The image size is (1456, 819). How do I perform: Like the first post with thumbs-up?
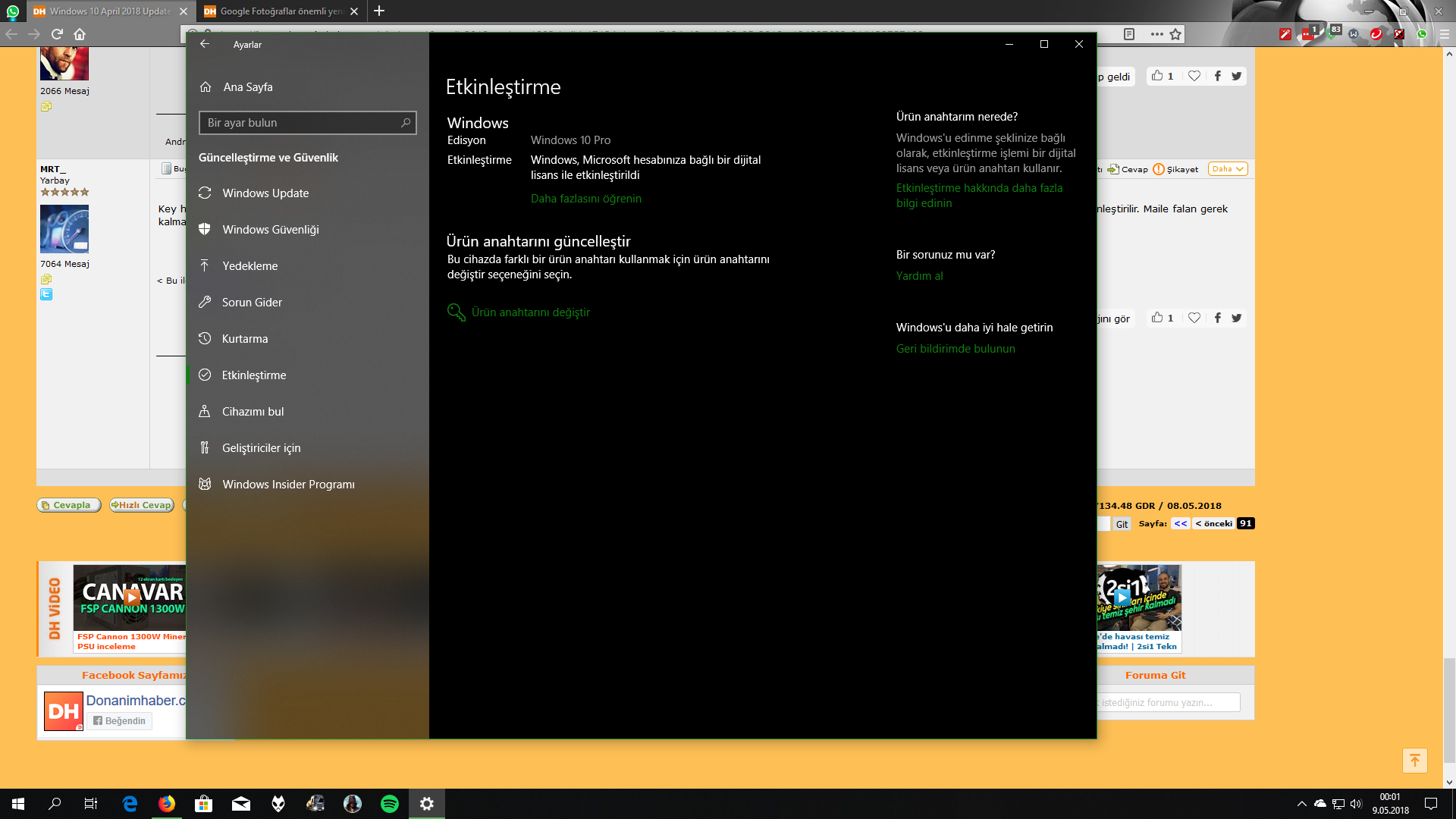point(1157,76)
